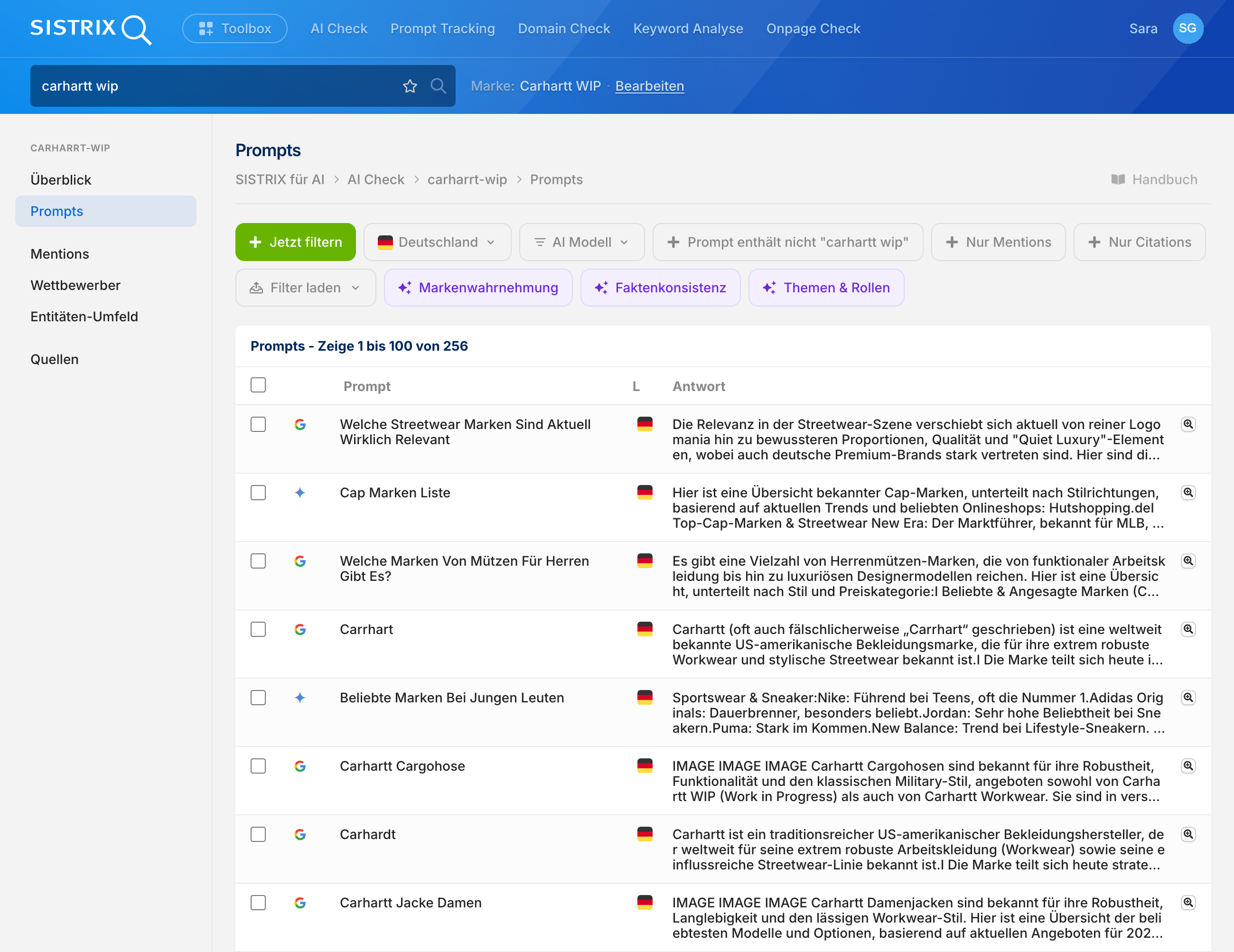Screen dimensions: 1234x952
Task: Open Wettbewerber in the sidebar
Action: point(76,285)
